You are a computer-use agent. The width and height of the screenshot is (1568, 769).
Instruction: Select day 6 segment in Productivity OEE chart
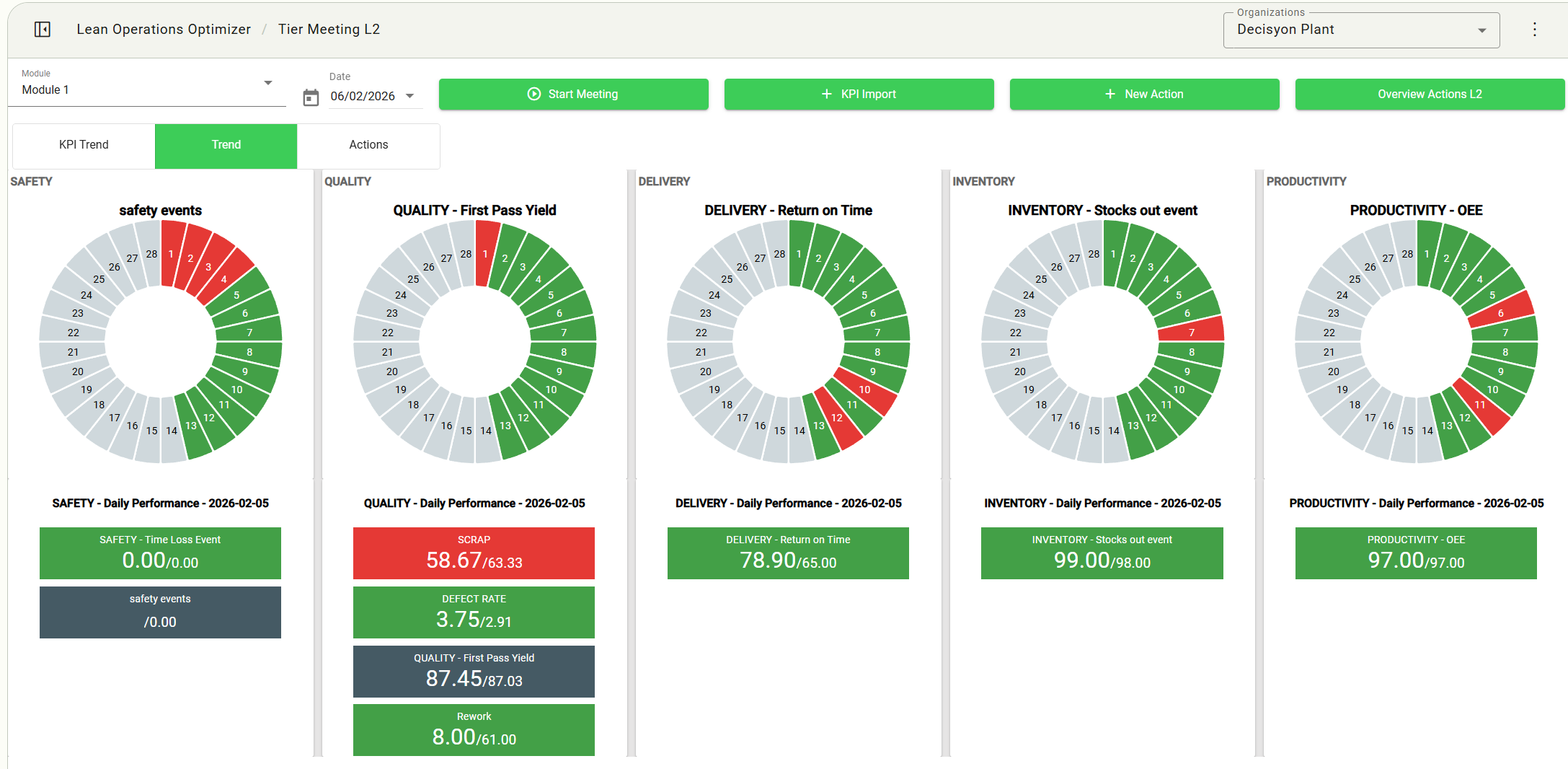pos(1499,312)
